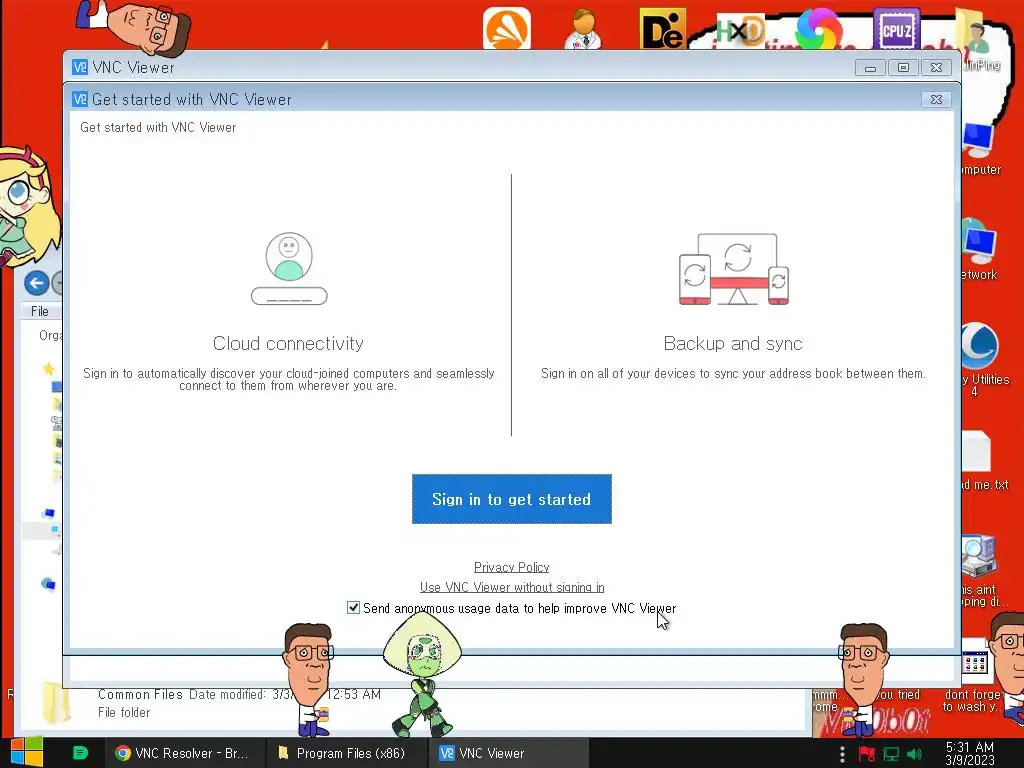Click the Common Files folder icon in details pane
This screenshot has width=1024, height=768.
(x=55, y=703)
